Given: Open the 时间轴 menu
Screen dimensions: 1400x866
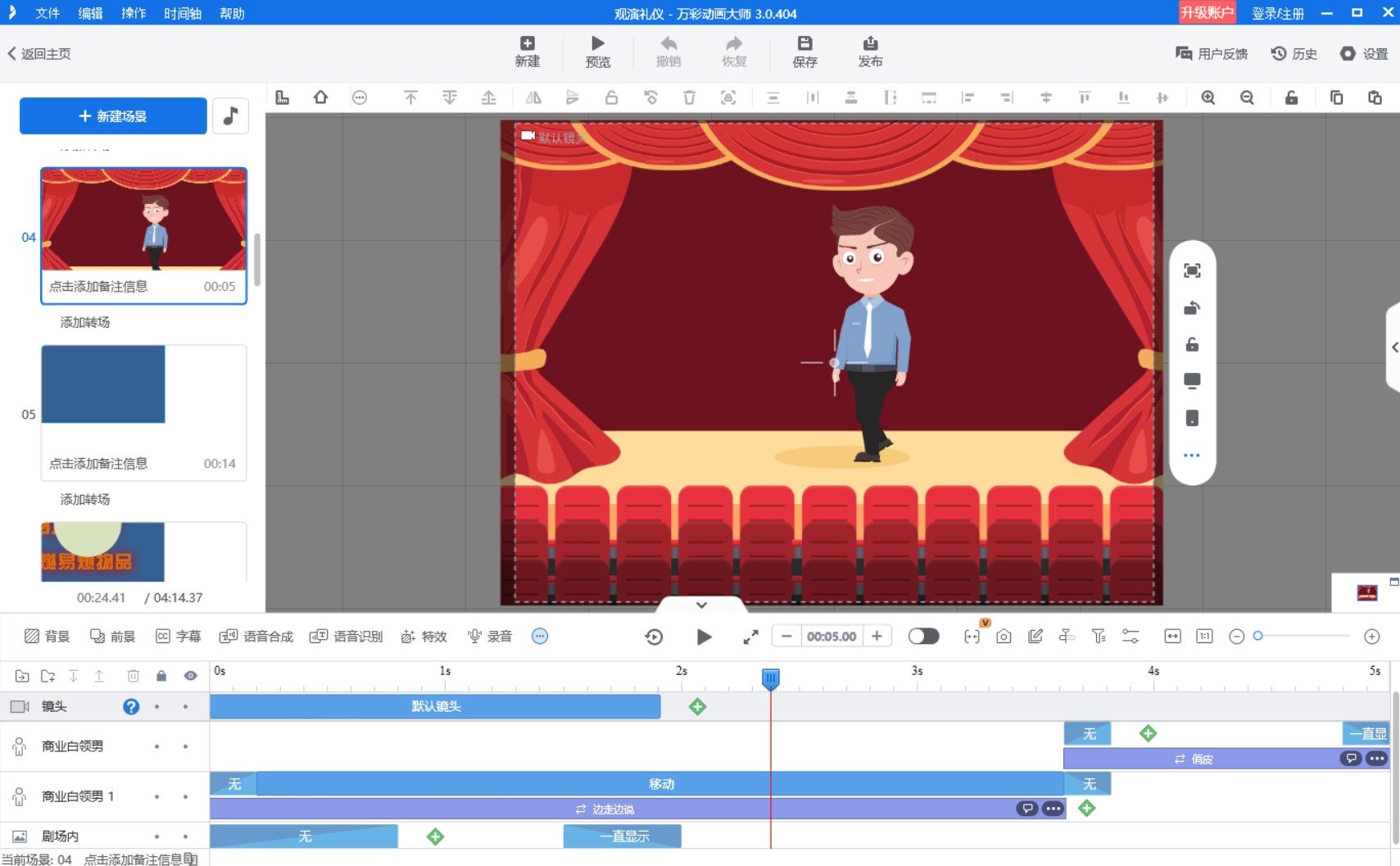Looking at the screenshot, I should click(183, 13).
